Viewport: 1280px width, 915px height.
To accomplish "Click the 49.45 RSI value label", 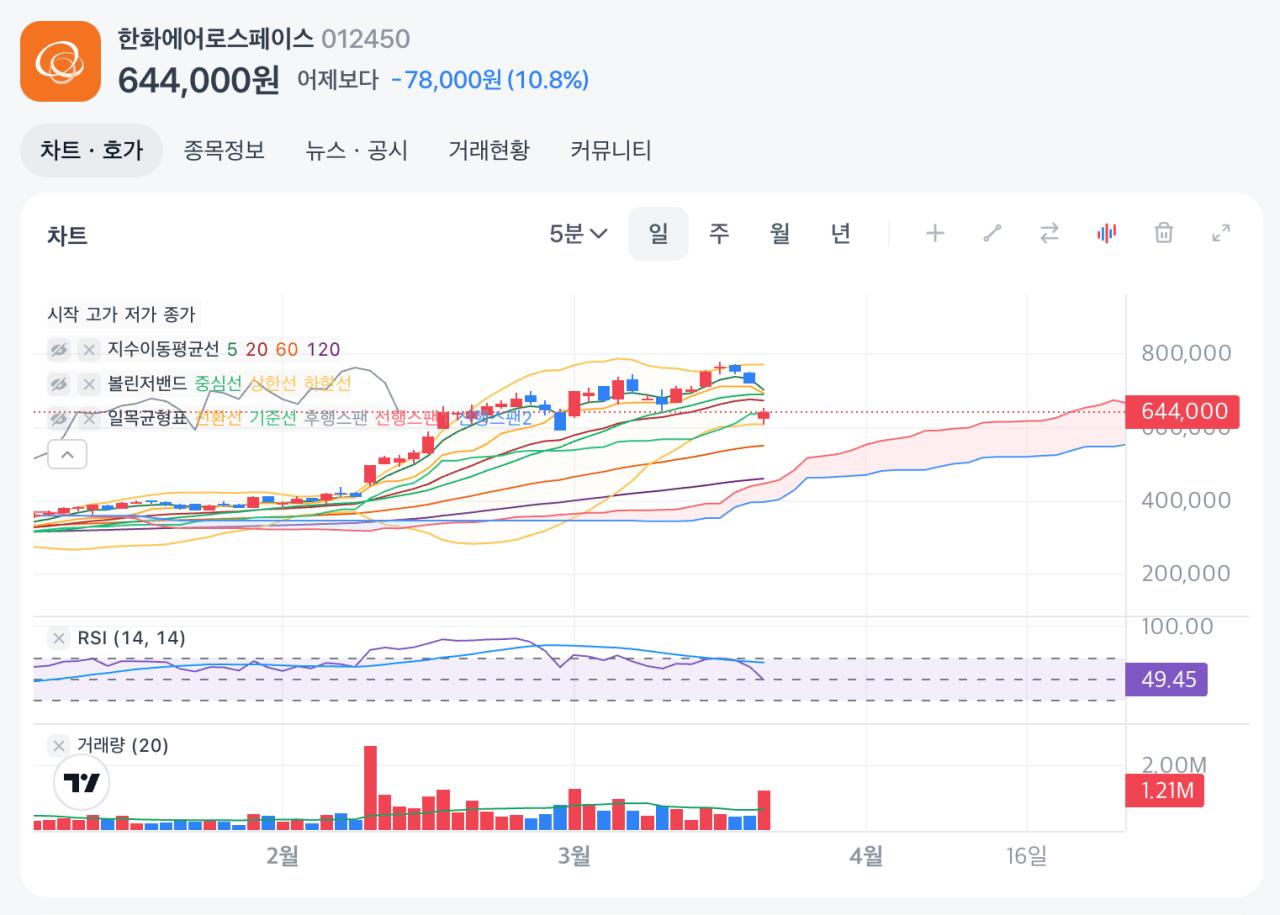I will tap(1167, 680).
